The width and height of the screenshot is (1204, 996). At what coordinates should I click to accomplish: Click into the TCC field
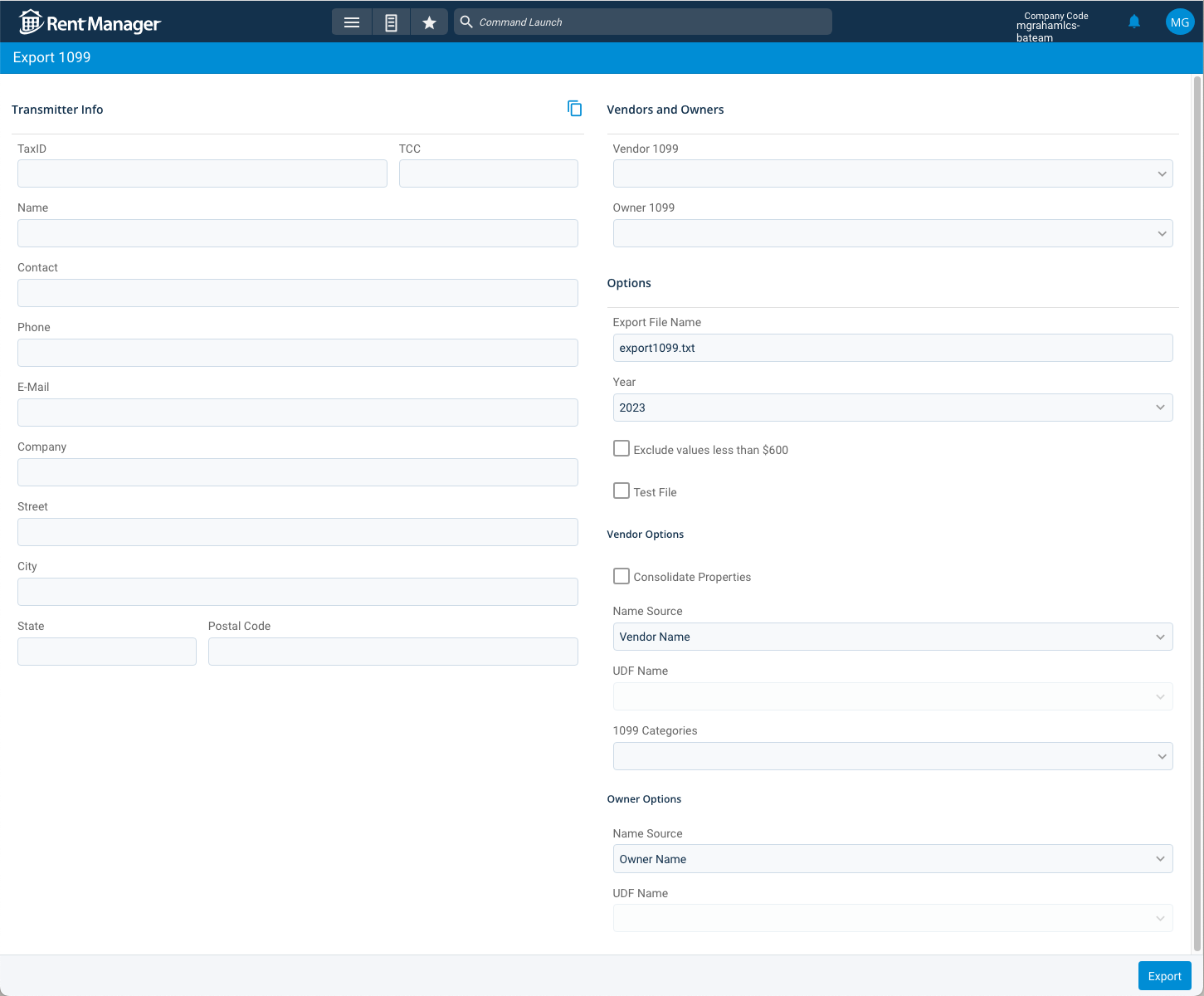tap(489, 173)
